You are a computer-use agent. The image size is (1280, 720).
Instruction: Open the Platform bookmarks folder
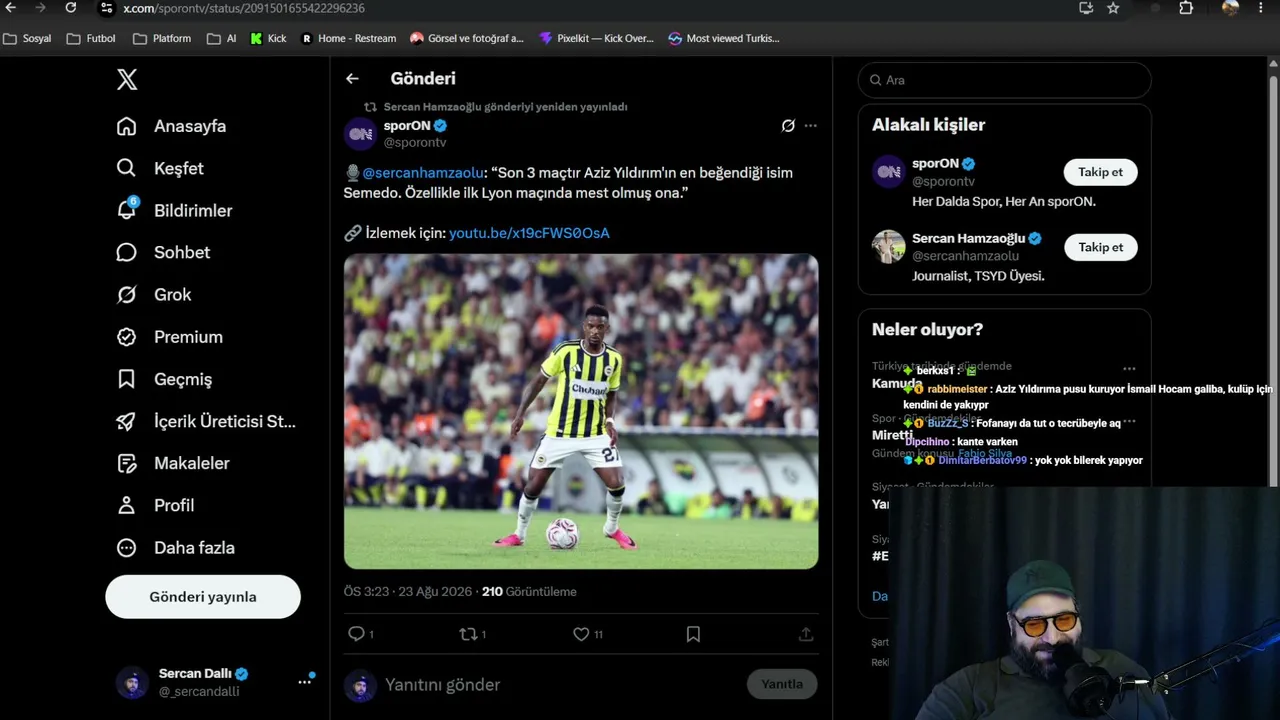point(162,39)
